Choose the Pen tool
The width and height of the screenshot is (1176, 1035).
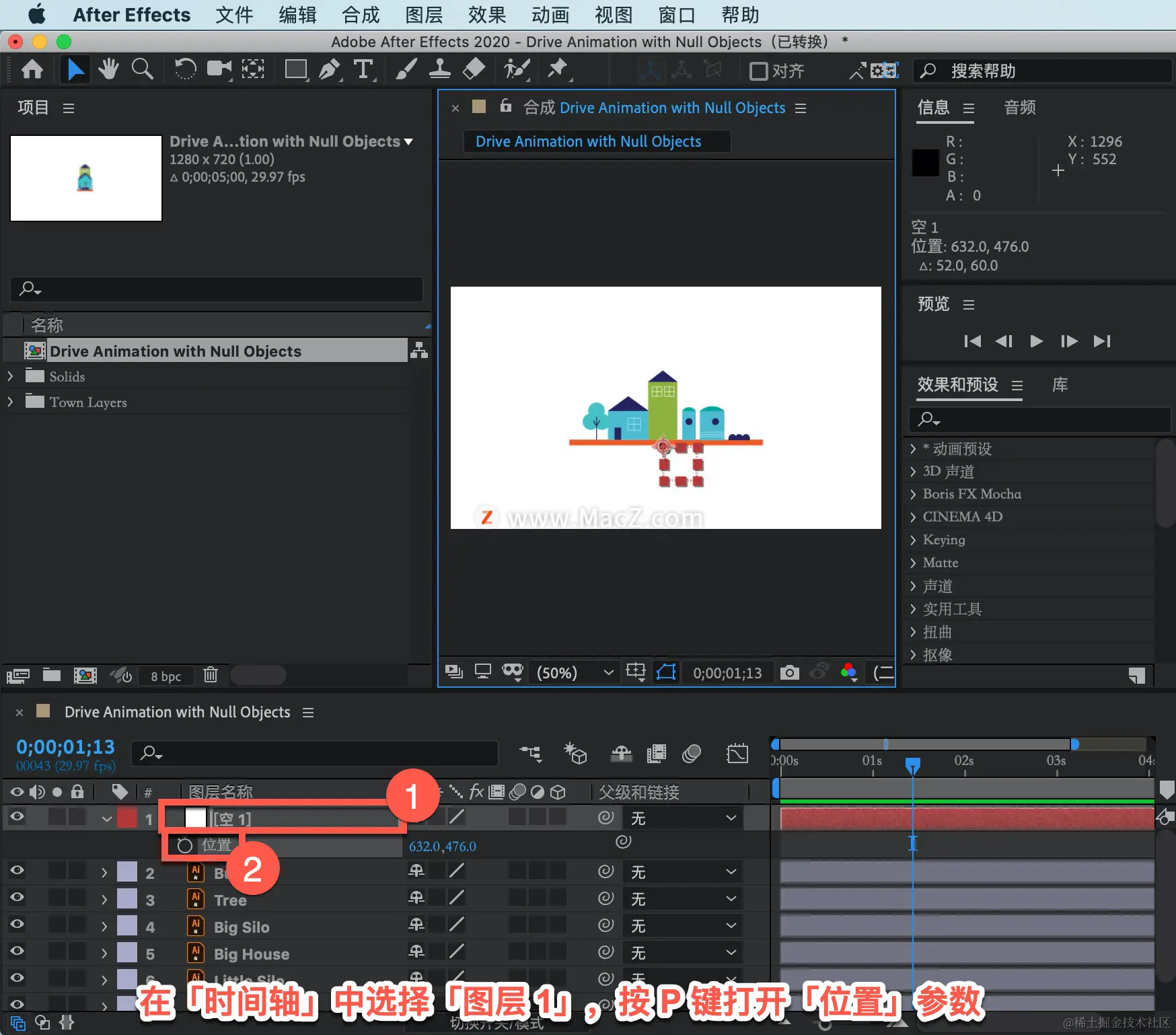(329, 69)
